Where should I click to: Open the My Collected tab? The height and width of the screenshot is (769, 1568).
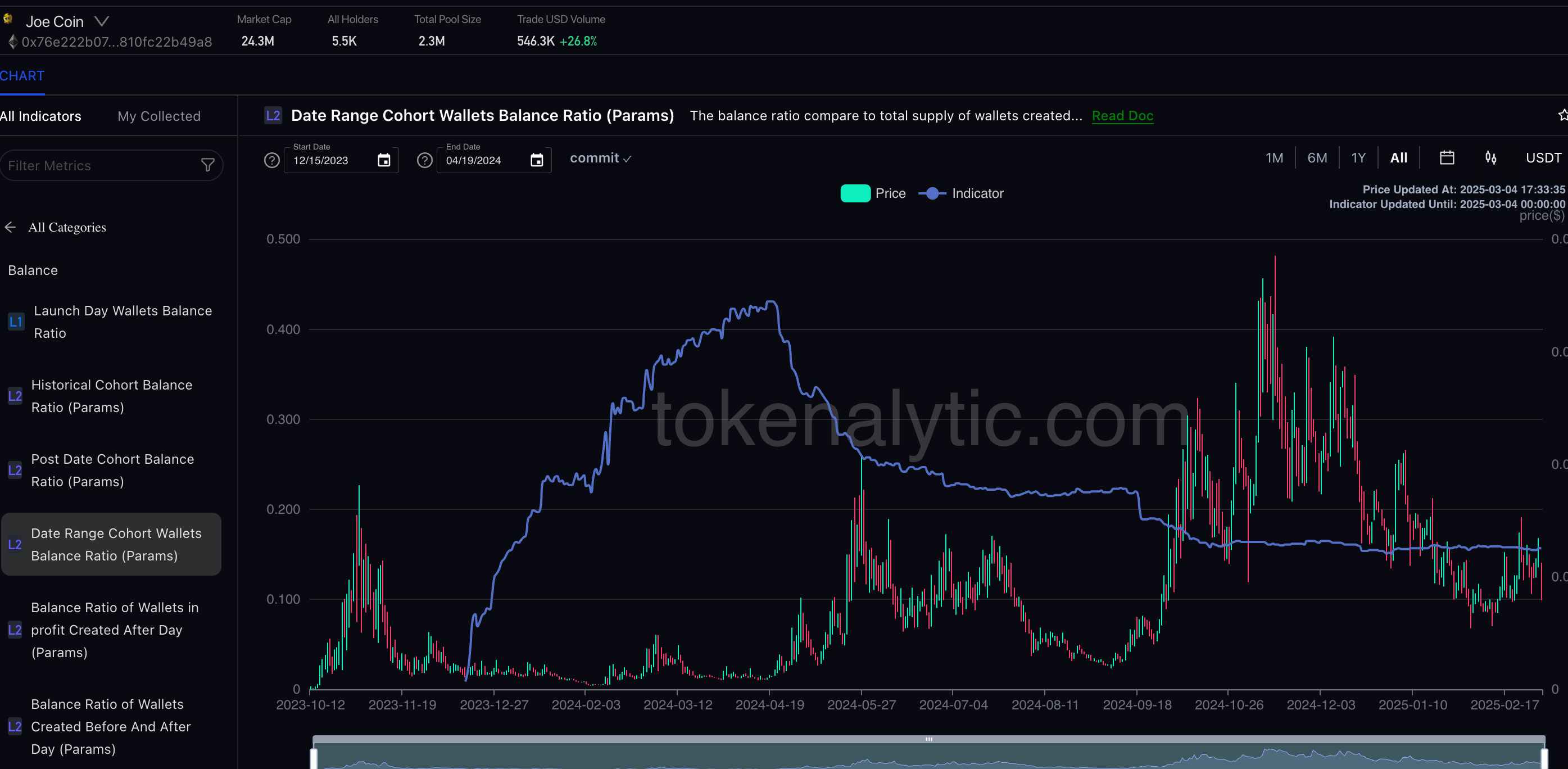coord(159,116)
